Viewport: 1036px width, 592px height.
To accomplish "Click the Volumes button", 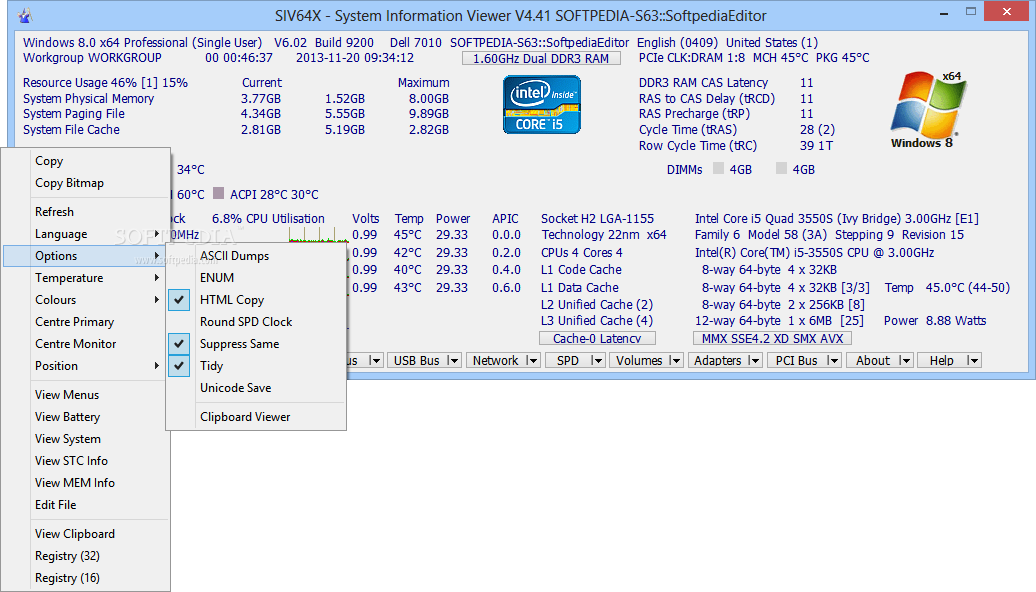I will (639, 361).
